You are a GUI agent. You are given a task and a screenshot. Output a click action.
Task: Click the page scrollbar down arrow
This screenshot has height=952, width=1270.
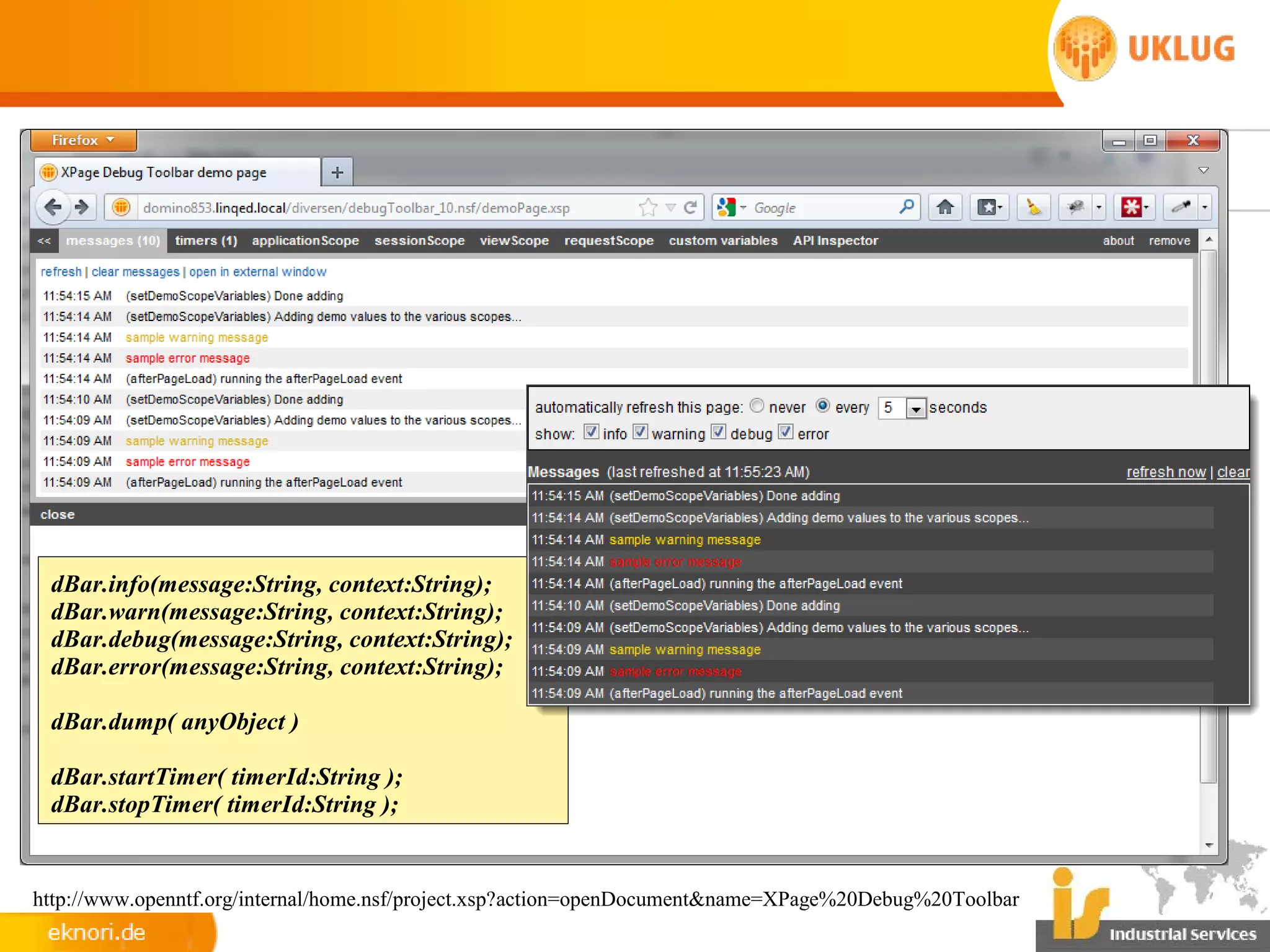[1209, 845]
